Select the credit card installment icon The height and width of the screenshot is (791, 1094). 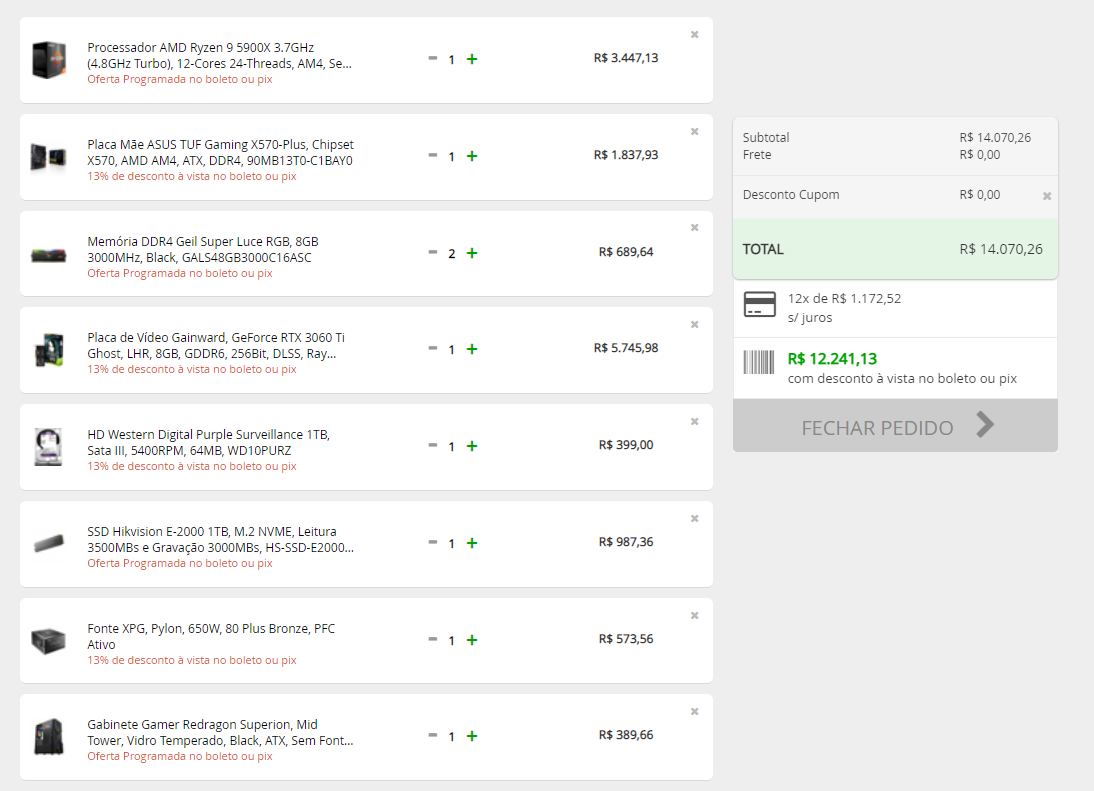tap(760, 305)
